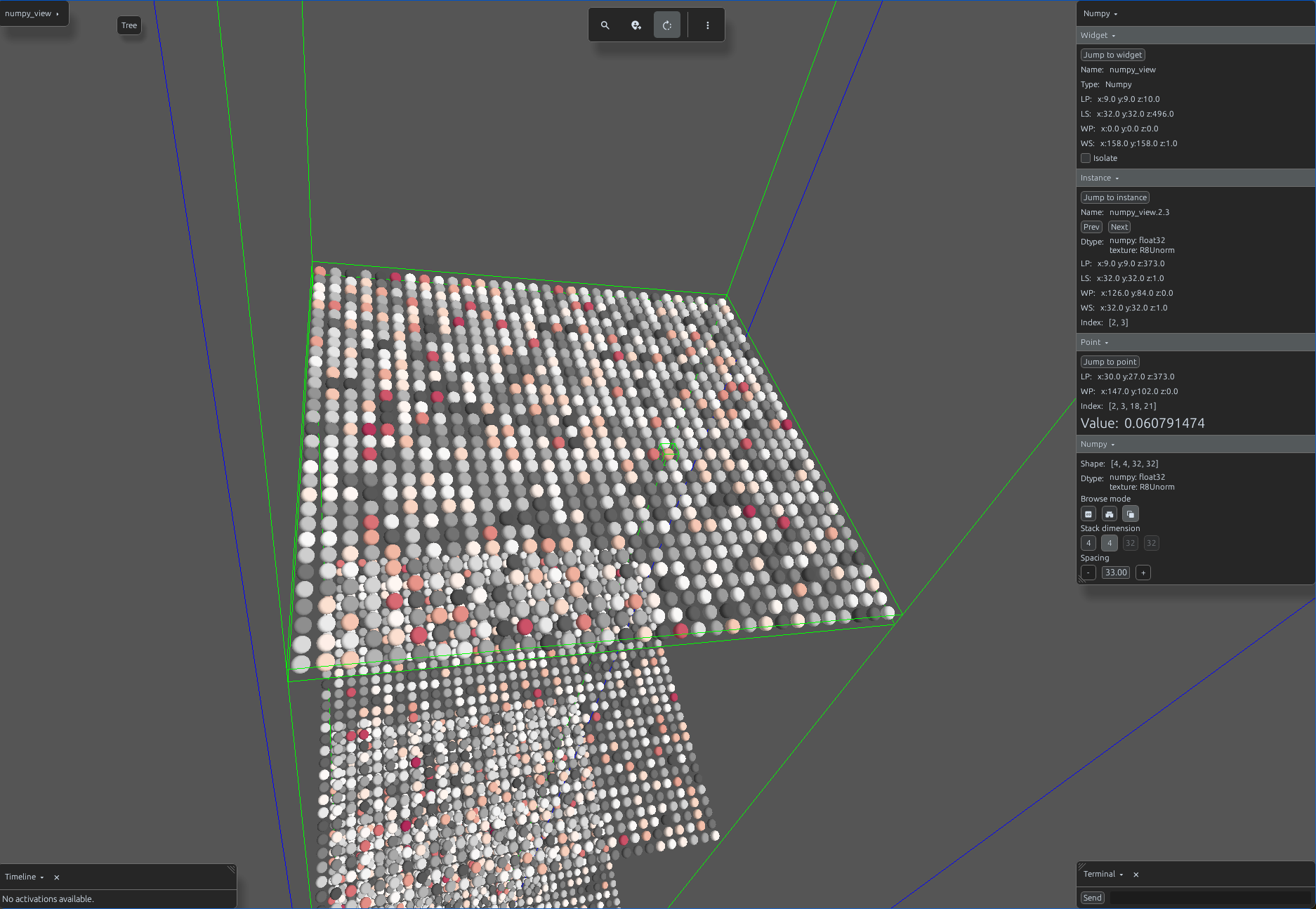Decrease spacing with the minus button
1316x909 pixels.
pyautogui.click(x=1088, y=573)
